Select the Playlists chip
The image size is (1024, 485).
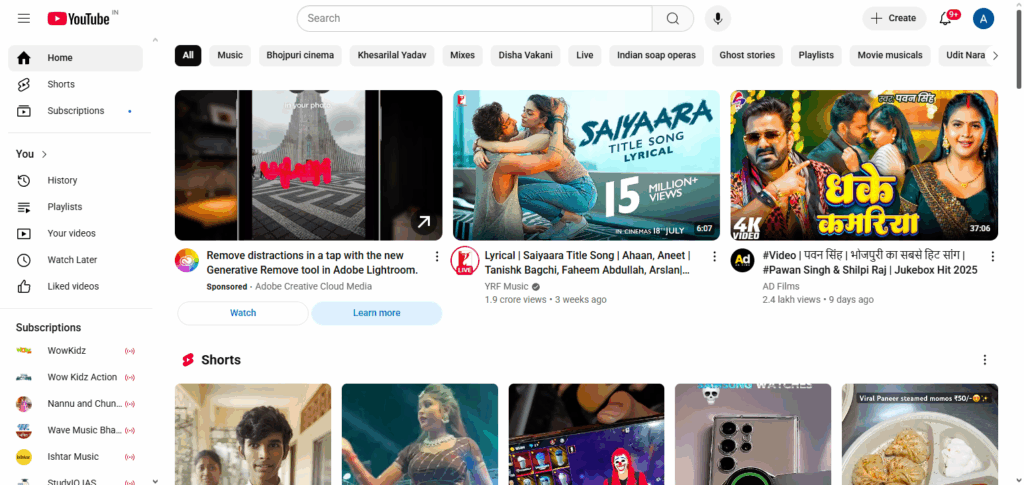pyautogui.click(x=816, y=55)
